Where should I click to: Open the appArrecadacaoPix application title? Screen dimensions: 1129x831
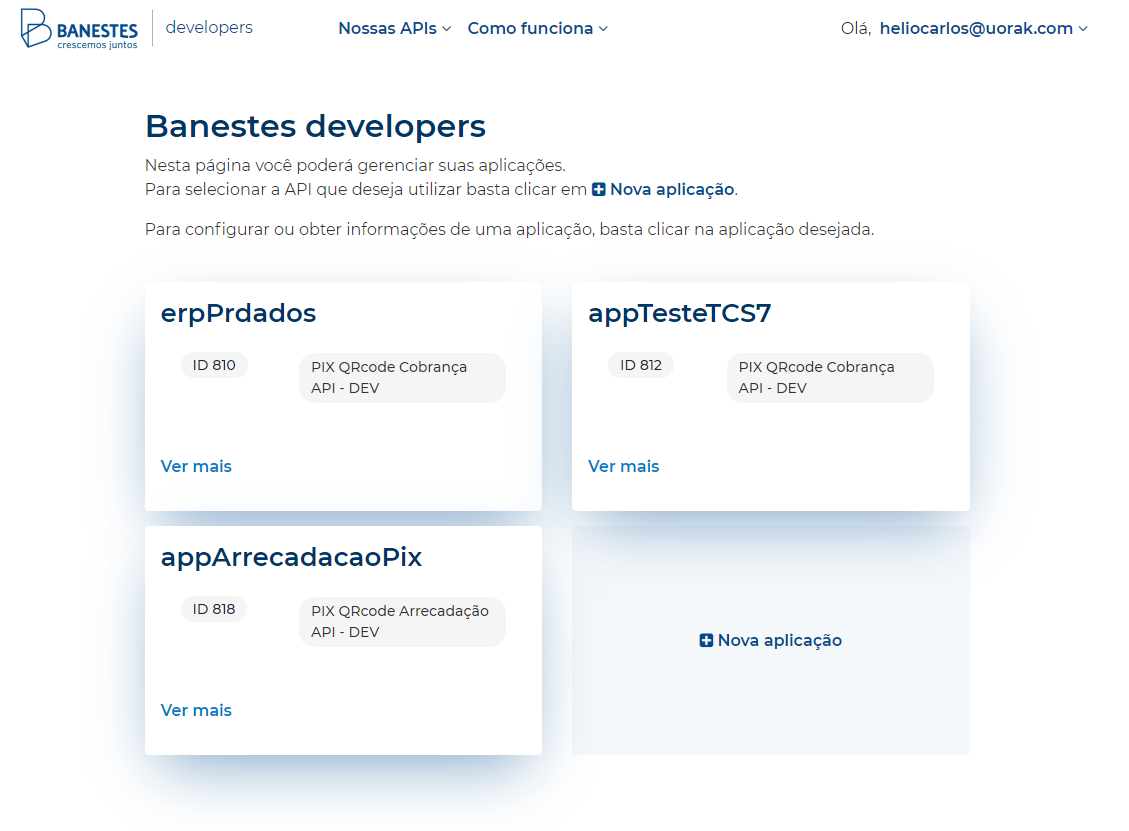[x=291, y=557]
